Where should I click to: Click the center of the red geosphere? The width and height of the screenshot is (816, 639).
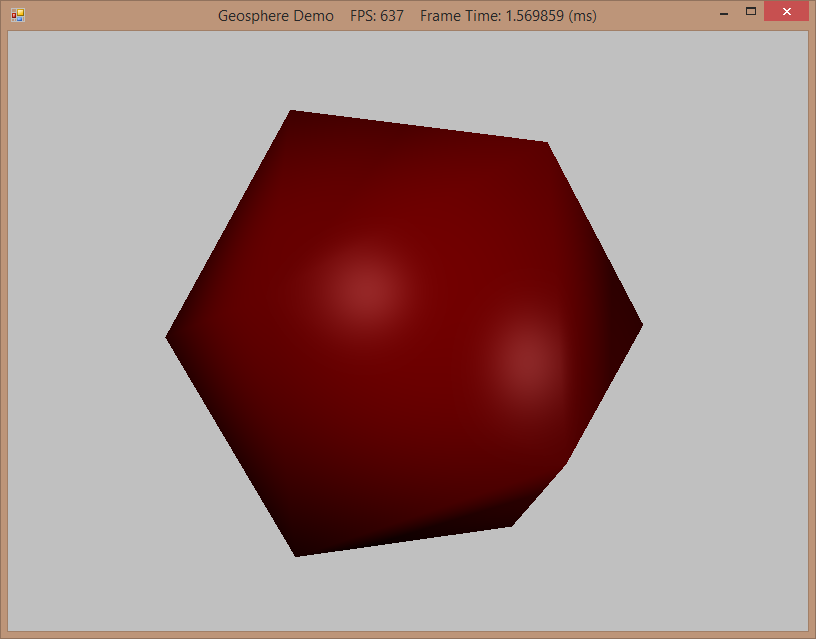tap(404, 333)
